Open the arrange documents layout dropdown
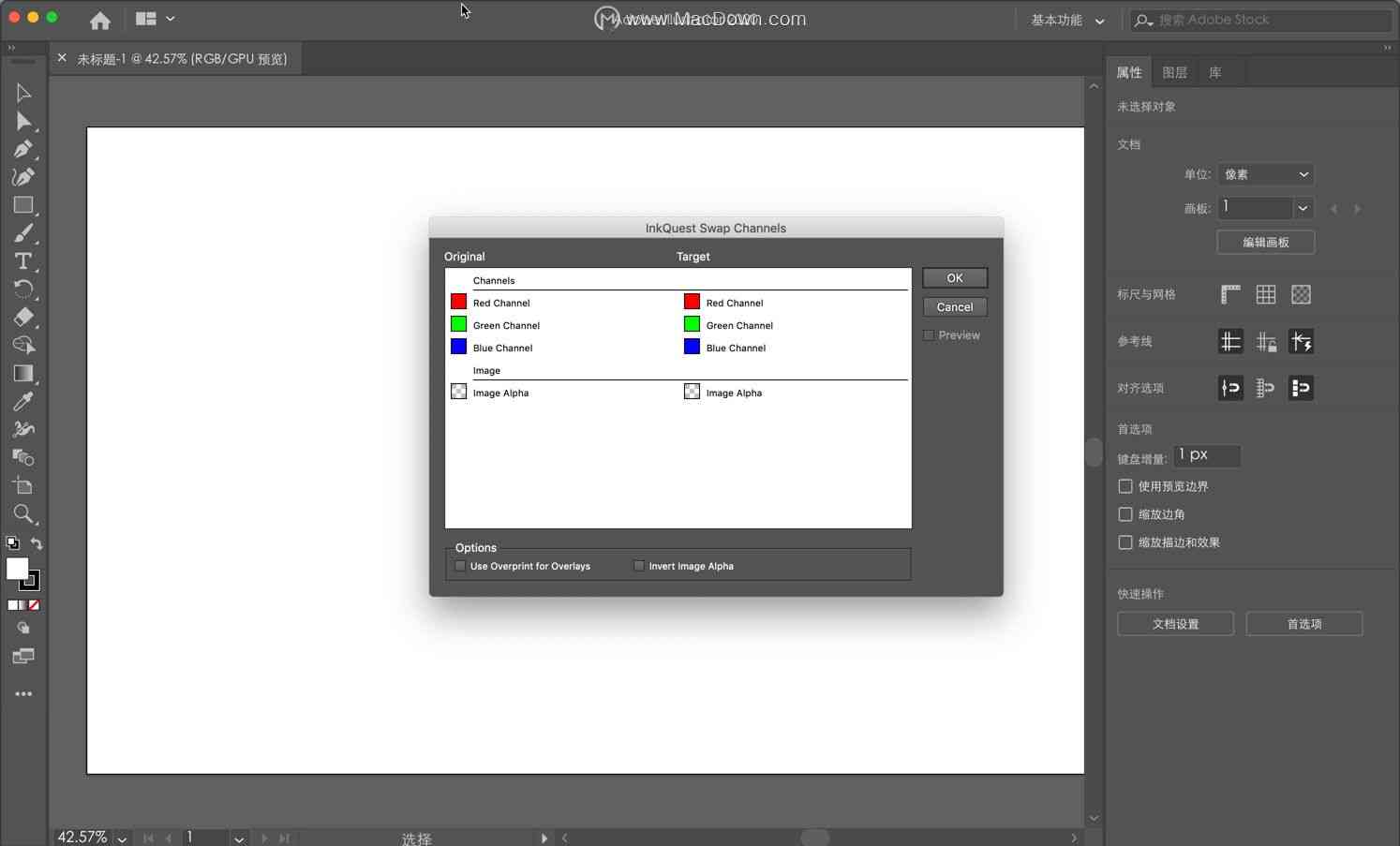Viewport: 1400px width, 846px height. click(x=155, y=19)
